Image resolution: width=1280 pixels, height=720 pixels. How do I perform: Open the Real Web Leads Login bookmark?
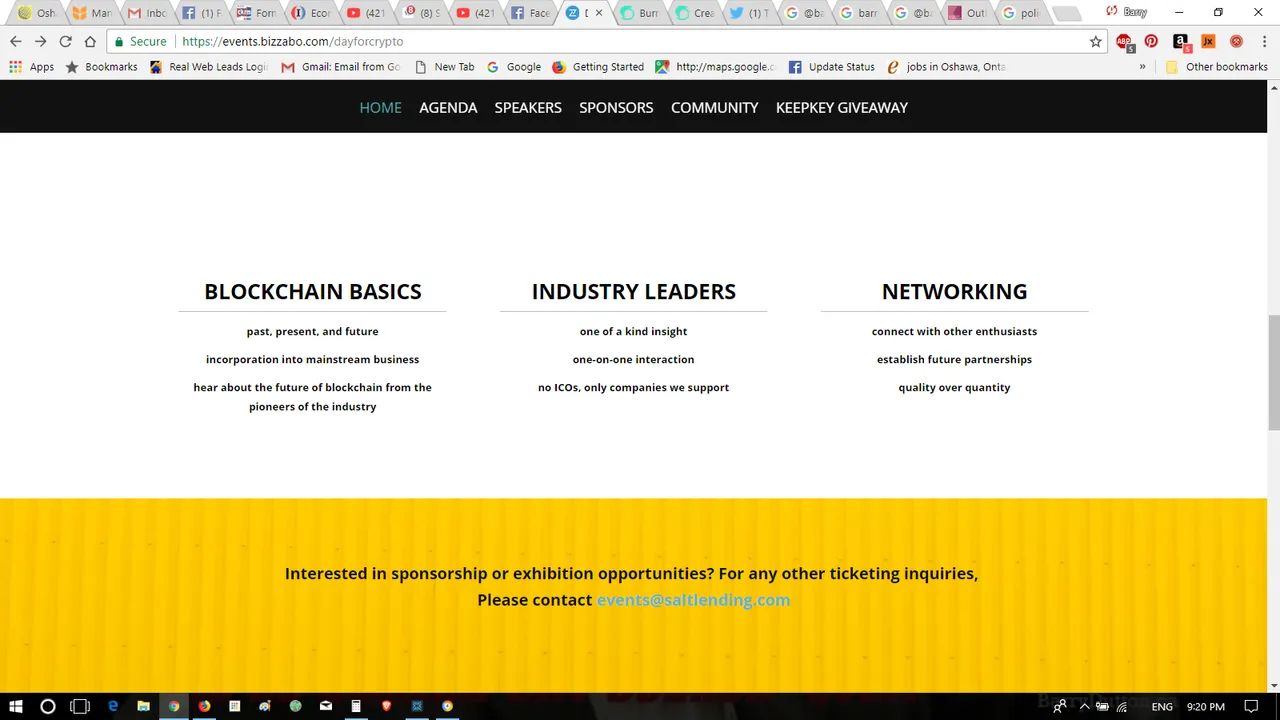click(x=208, y=67)
